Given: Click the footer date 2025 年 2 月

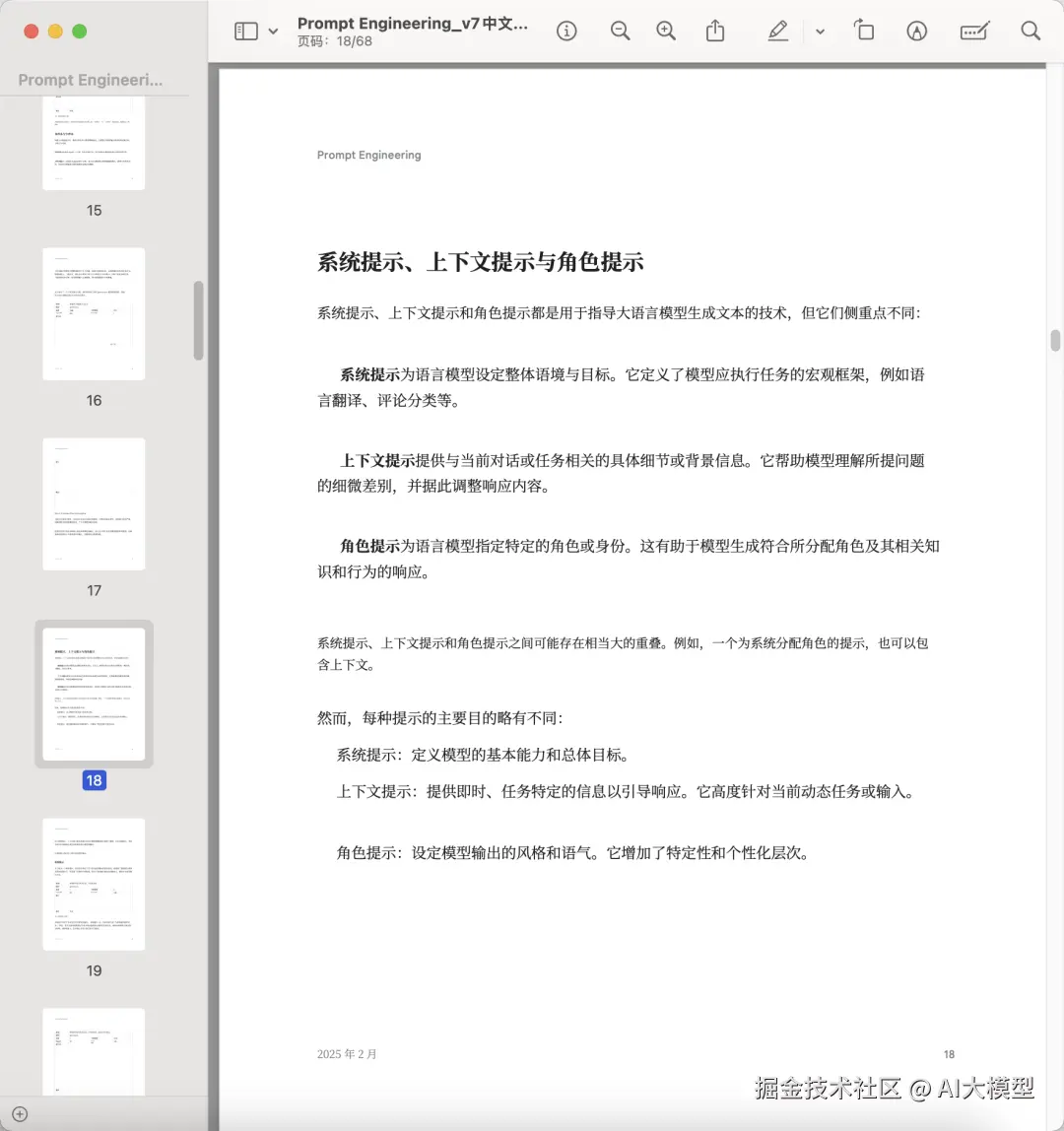Looking at the screenshot, I should [347, 1054].
